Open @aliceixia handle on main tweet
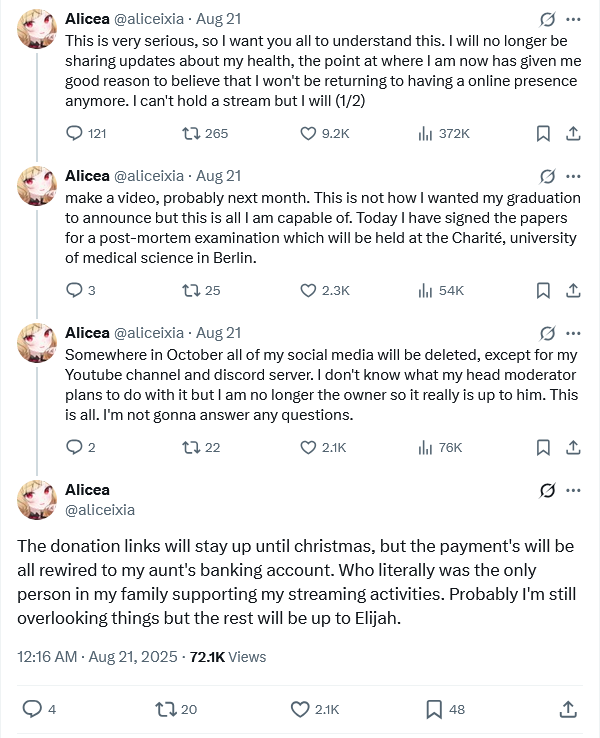 click(100, 510)
